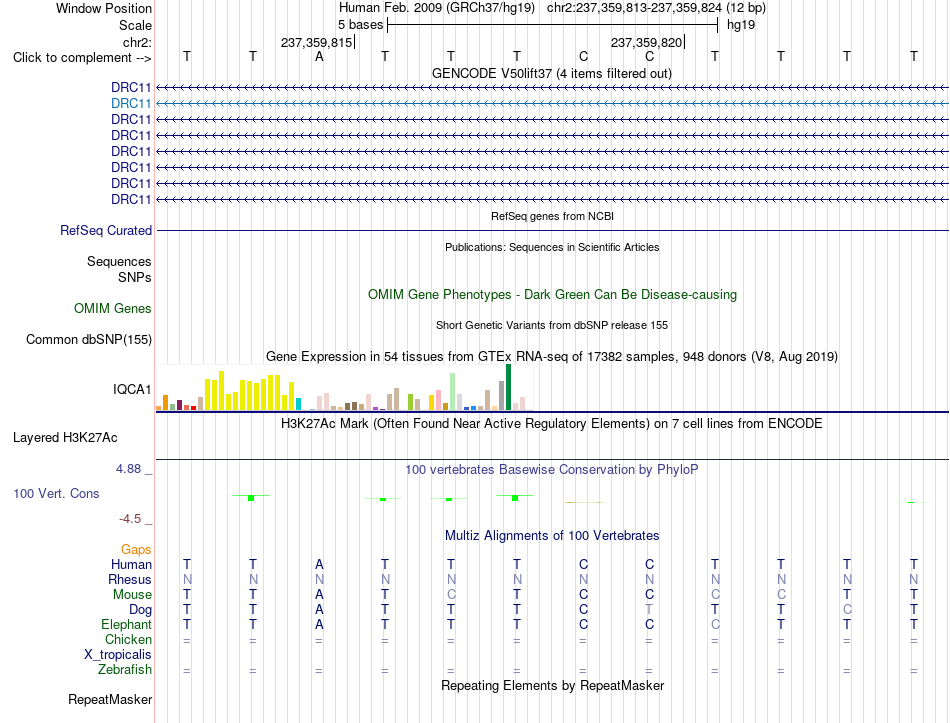Click the A base in the Elephant alignment row
Image resolution: width=950 pixels, height=723 pixels.
click(319, 624)
